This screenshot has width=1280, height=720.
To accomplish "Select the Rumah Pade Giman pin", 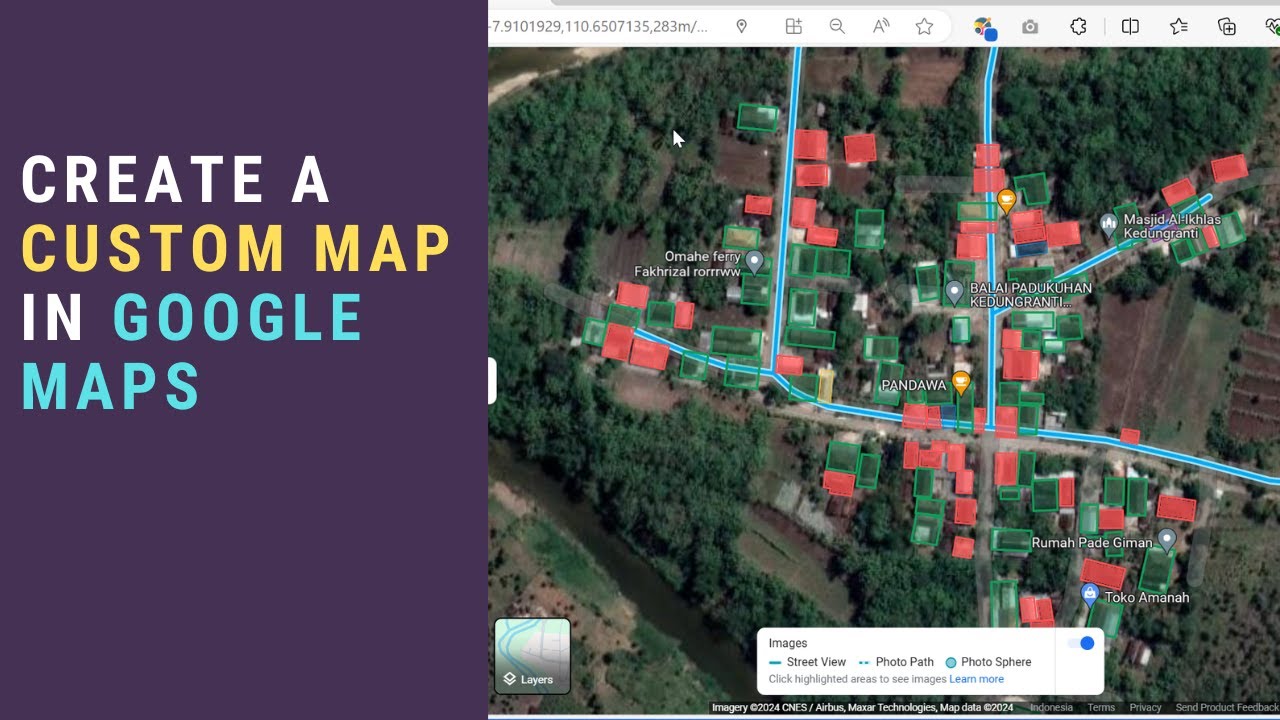I will coord(1166,541).
